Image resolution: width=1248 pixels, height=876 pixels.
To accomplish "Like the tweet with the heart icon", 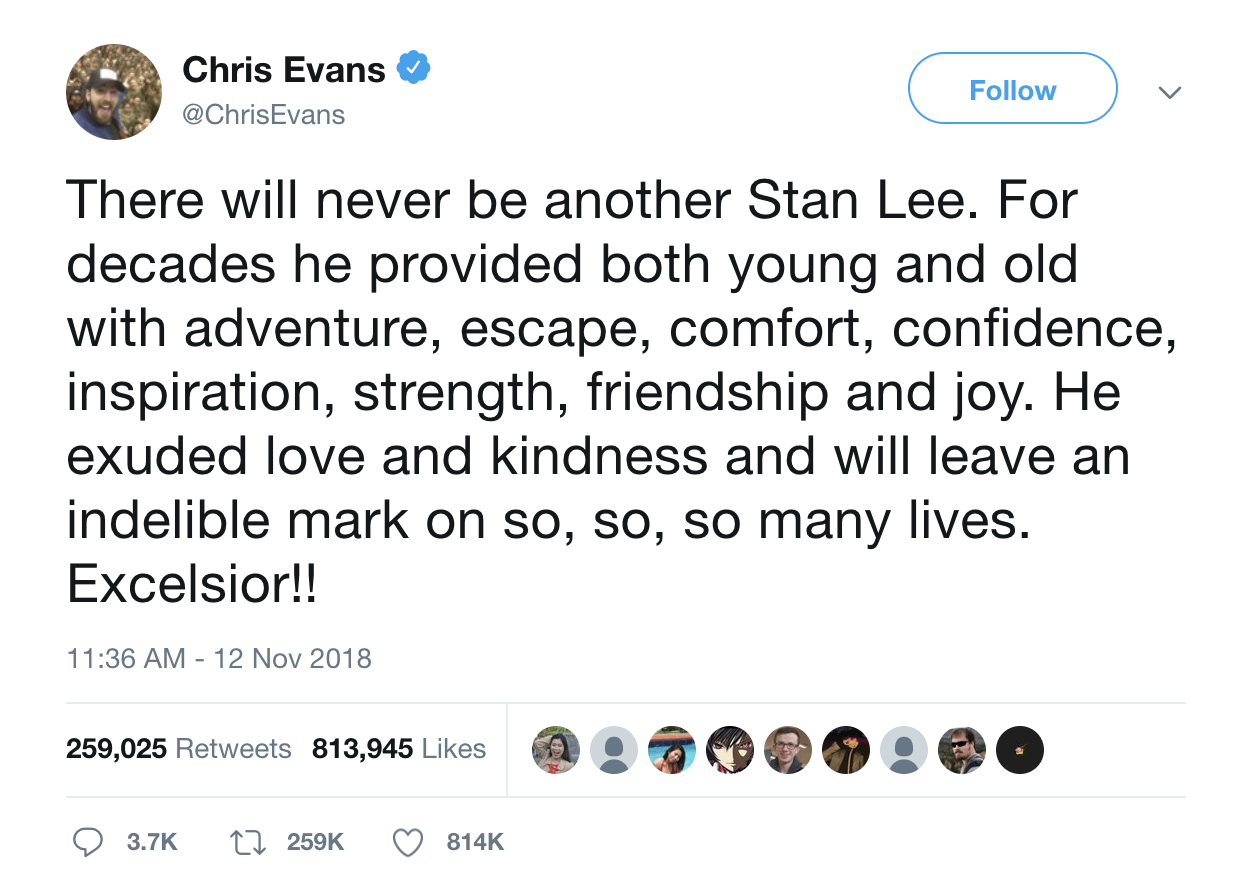I will tap(407, 842).
